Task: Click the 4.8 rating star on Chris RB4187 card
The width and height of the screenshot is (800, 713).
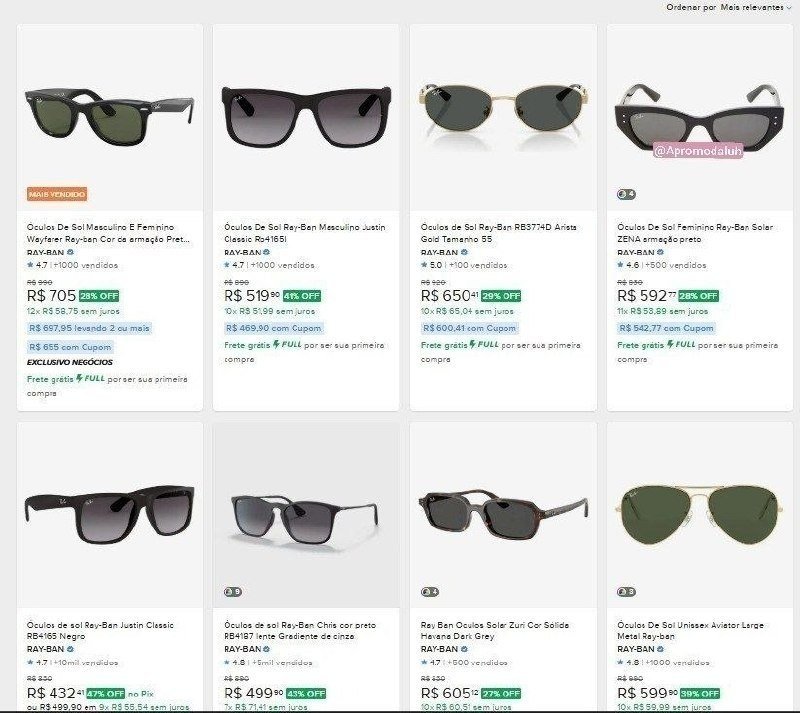Action: pos(227,662)
